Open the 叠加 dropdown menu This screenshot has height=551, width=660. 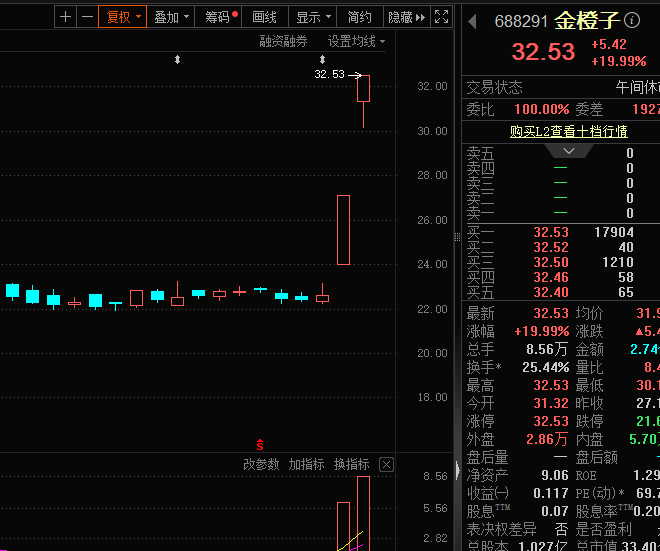point(171,17)
